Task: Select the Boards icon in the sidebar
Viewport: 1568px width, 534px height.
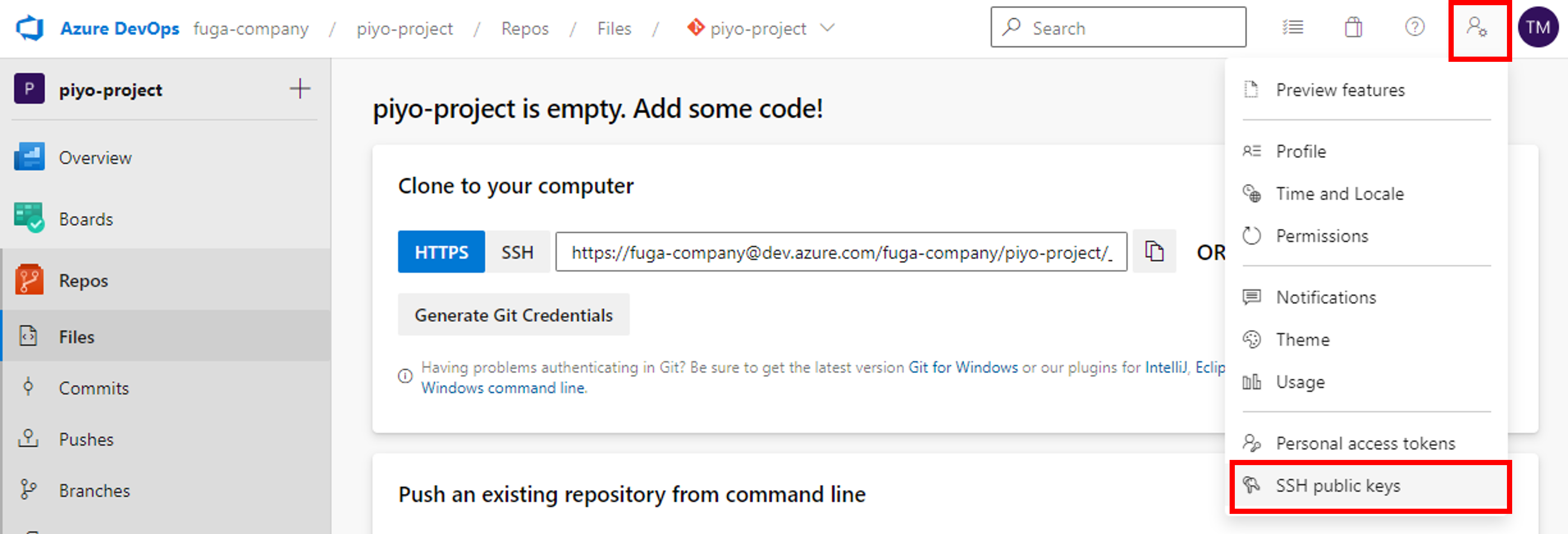Action: (29, 218)
